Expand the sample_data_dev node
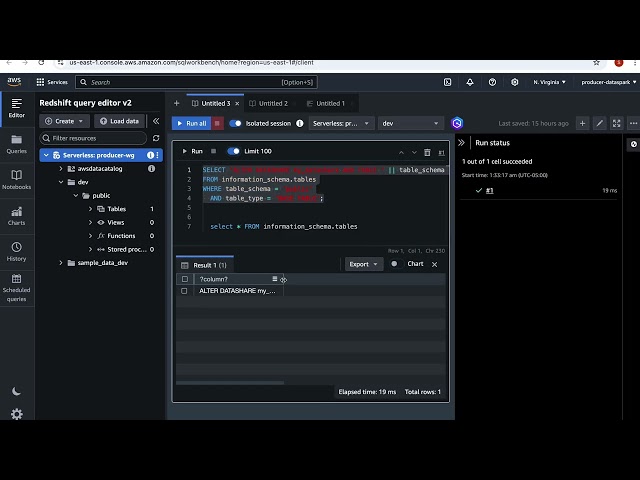The width and height of the screenshot is (640, 480). [x=61, y=263]
